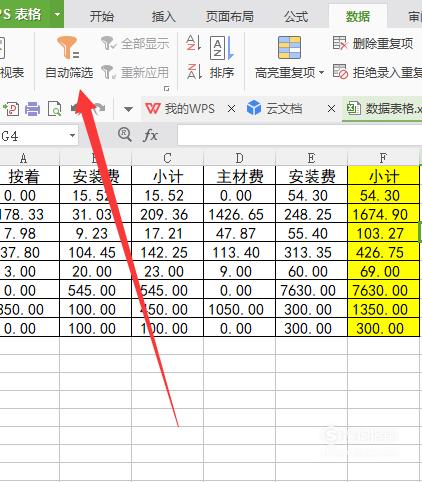Click the Print Preview icon

pyautogui.click(x=55, y=109)
